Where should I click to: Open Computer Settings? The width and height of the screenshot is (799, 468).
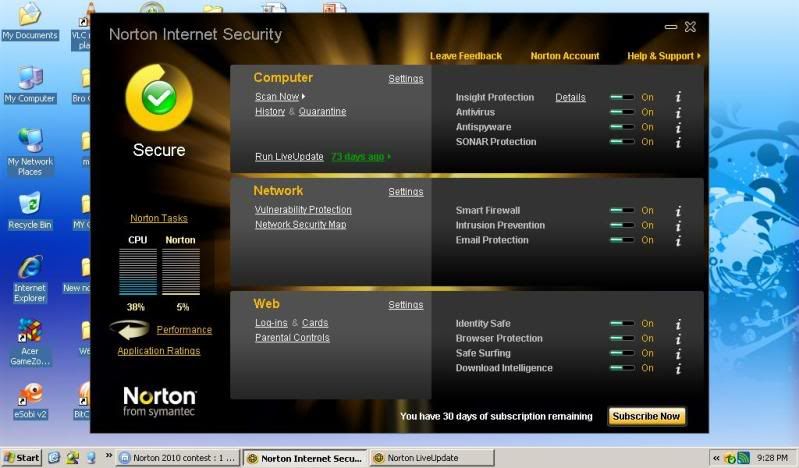pos(406,79)
